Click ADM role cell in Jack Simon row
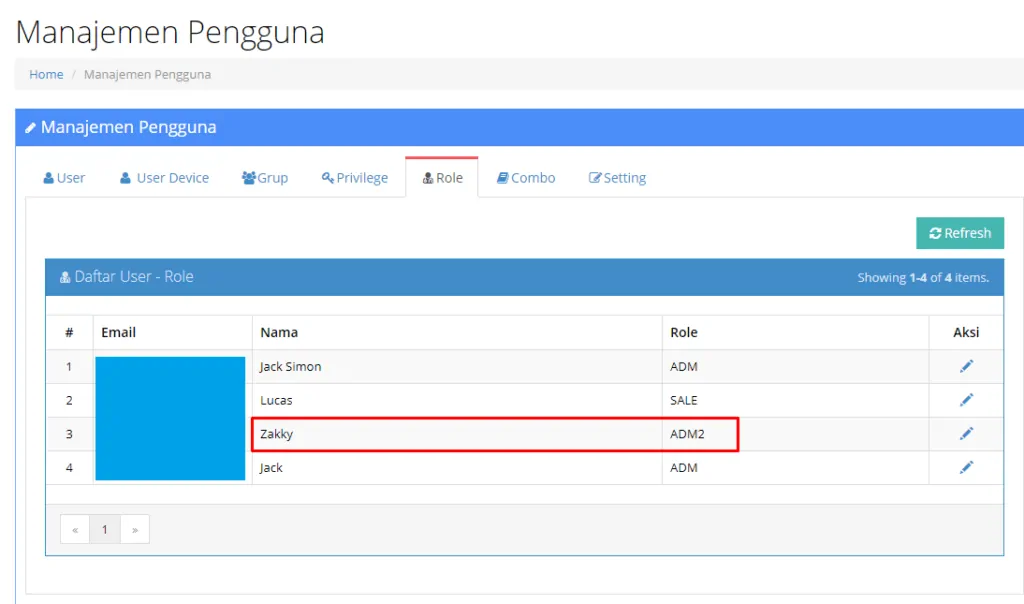The width and height of the screenshot is (1024, 604). 795,366
